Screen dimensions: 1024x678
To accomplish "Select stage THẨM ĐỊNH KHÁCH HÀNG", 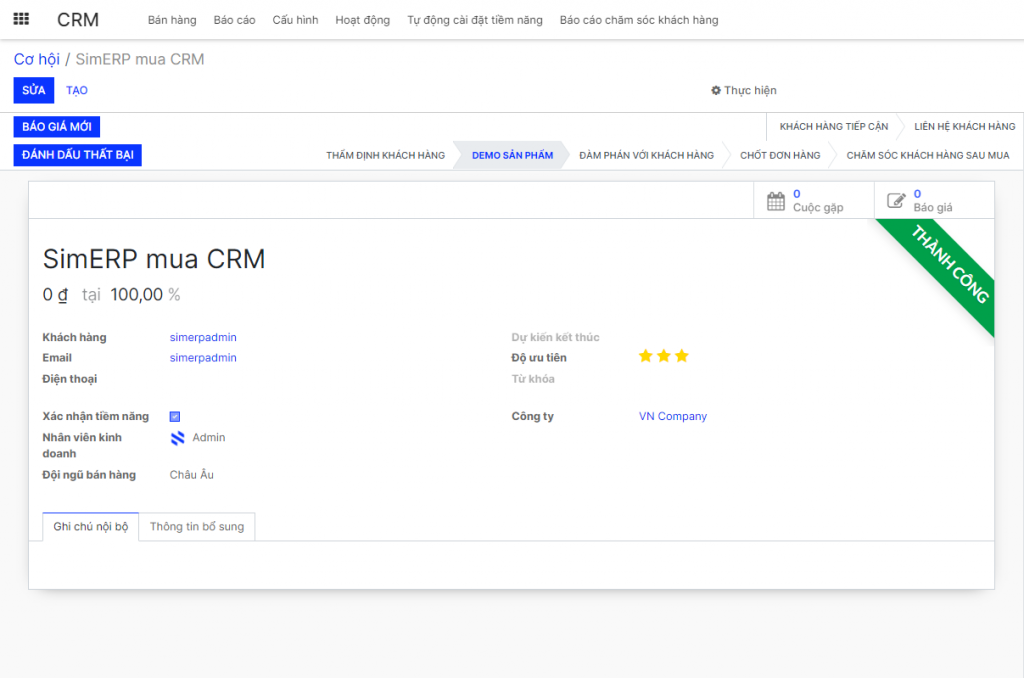I will click(385, 155).
